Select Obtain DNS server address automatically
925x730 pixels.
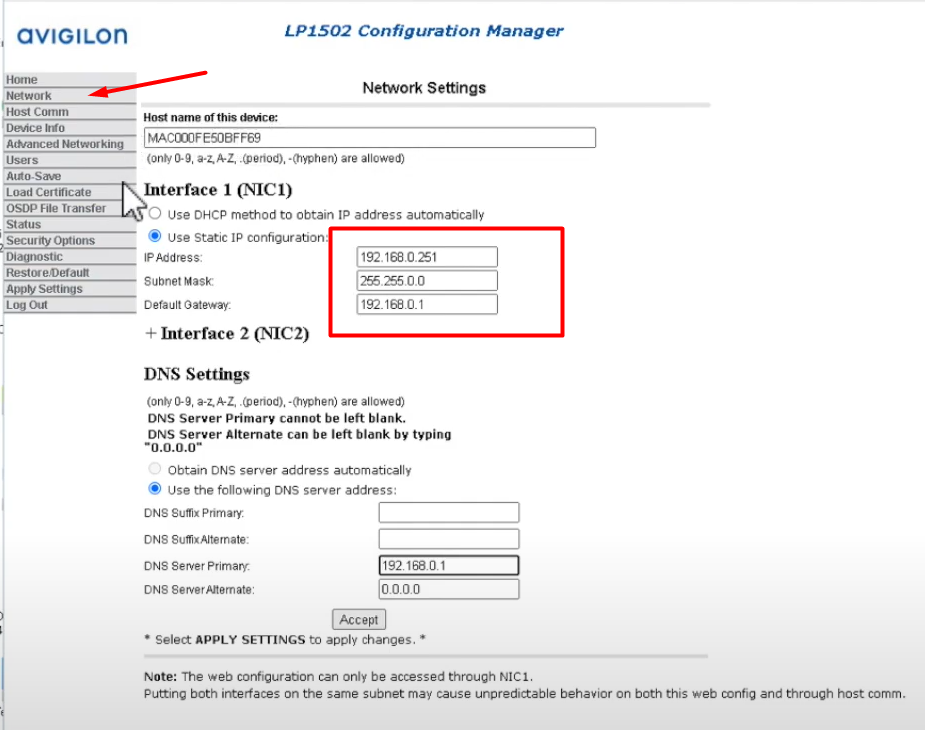point(154,468)
